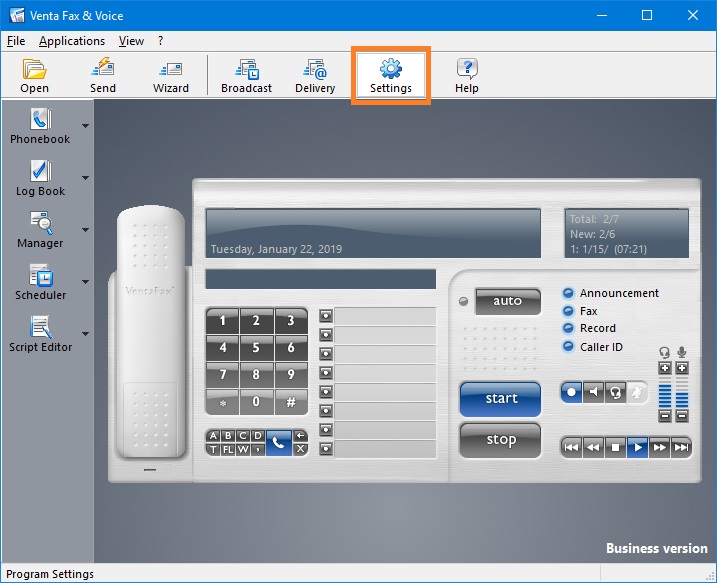Click the Help question-mark icon
717x583 pixels.
(x=466, y=75)
